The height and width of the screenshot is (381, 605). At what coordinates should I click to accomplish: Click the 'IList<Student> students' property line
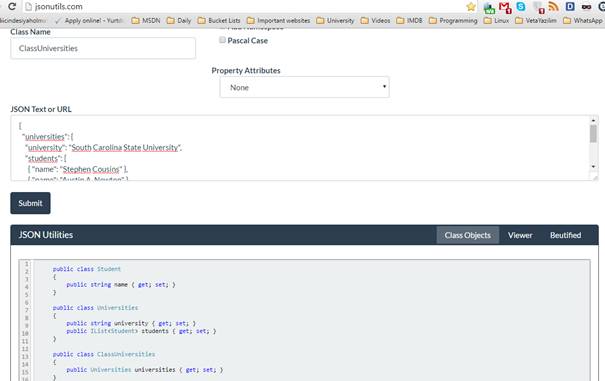tap(141, 331)
